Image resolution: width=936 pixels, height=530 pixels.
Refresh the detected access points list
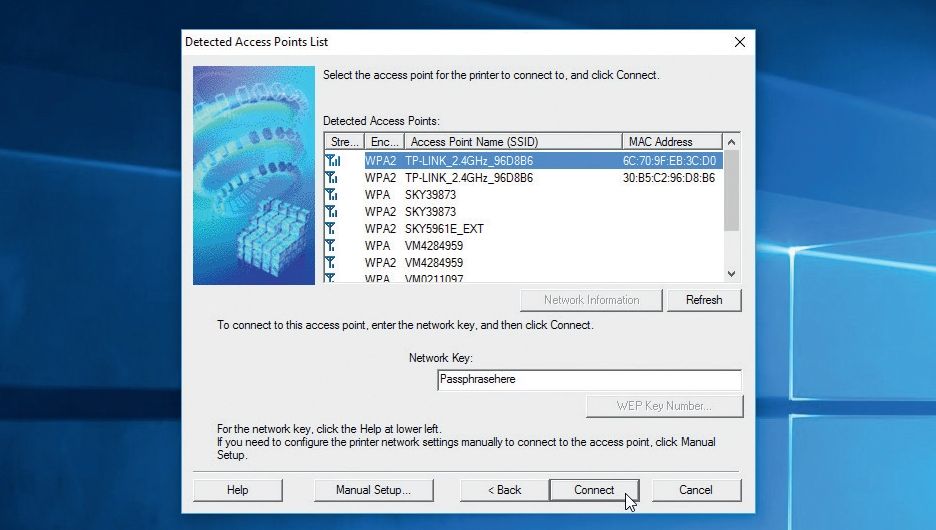click(x=704, y=300)
